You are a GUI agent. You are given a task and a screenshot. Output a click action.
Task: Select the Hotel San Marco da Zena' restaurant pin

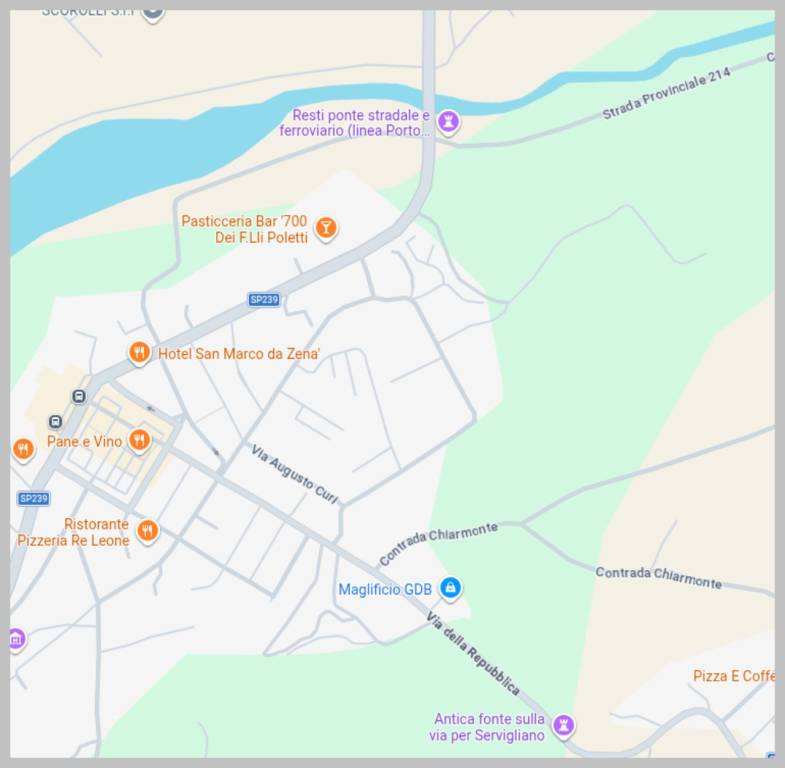140,352
